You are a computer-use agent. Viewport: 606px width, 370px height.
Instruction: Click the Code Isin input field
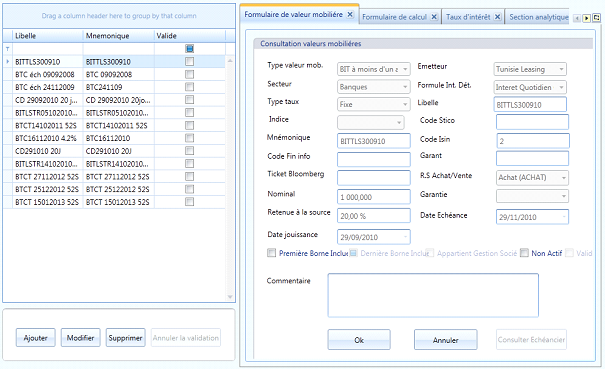point(533,141)
